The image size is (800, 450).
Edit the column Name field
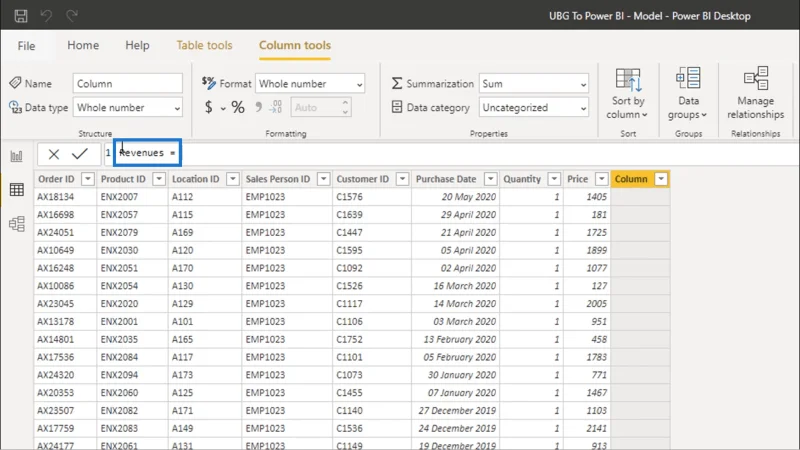point(128,84)
